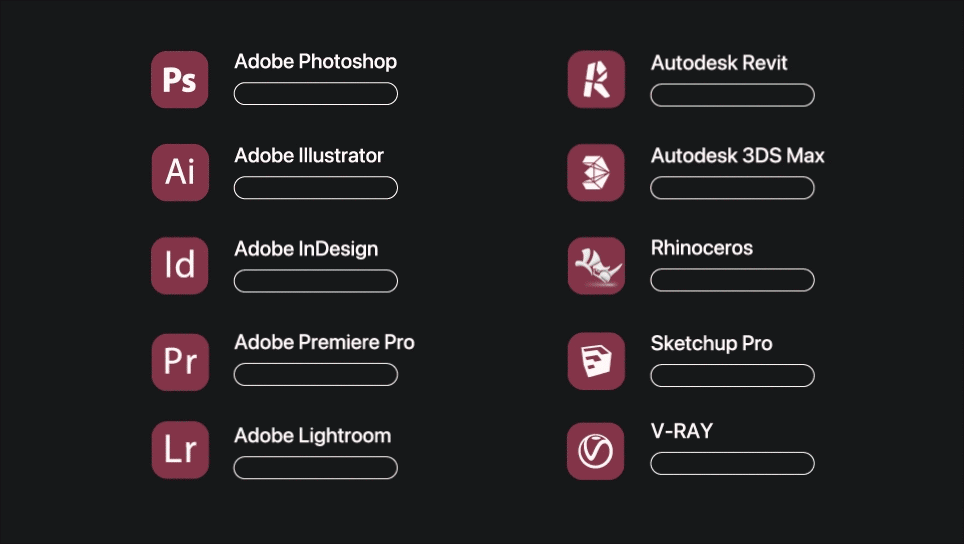Click the bar below Adobe InDesign
Image resolution: width=964 pixels, height=544 pixels.
point(316,281)
